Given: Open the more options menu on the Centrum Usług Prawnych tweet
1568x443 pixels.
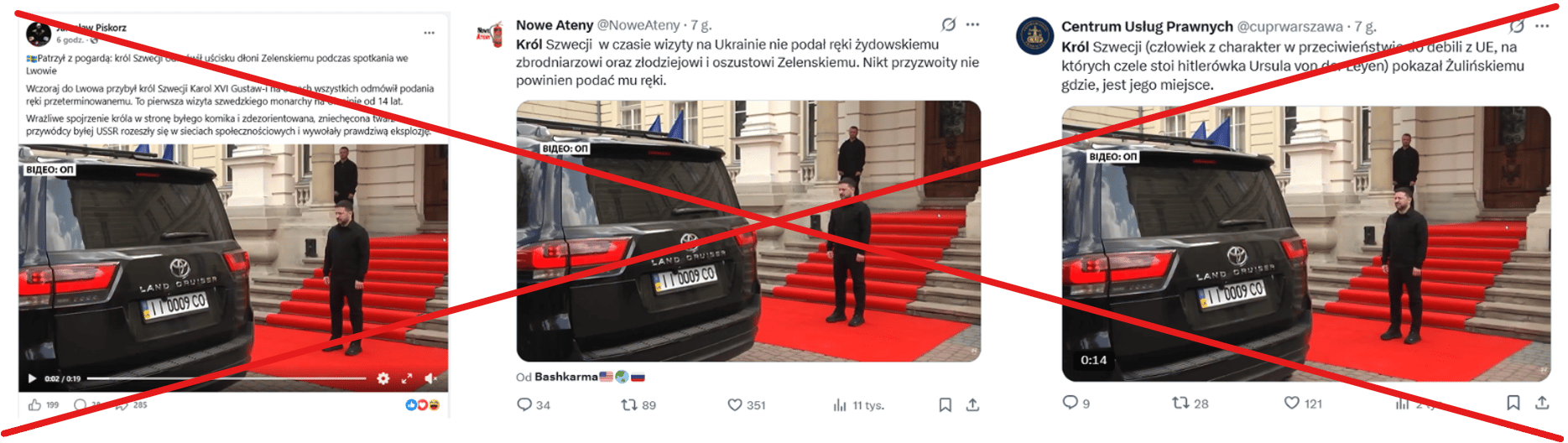Looking at the screenshot, I should pos(1542,26).
